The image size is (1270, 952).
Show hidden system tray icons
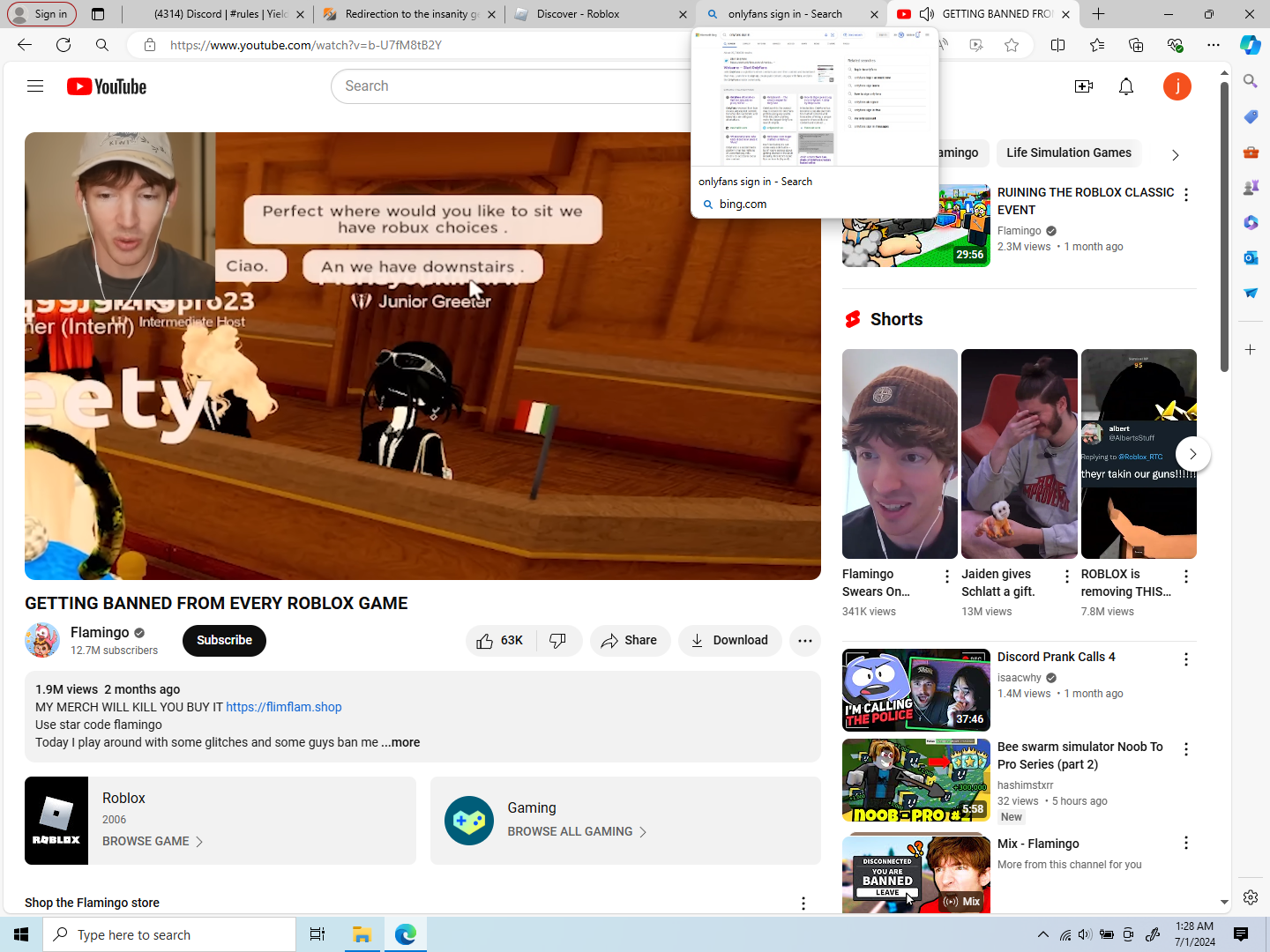click(1042, 934)
